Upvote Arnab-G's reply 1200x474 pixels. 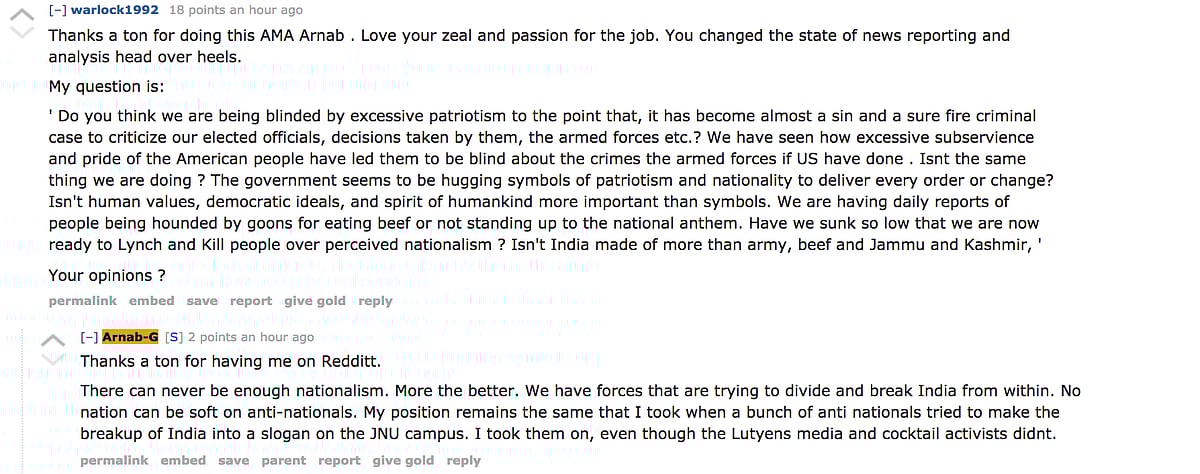click(x=52, y=340)
